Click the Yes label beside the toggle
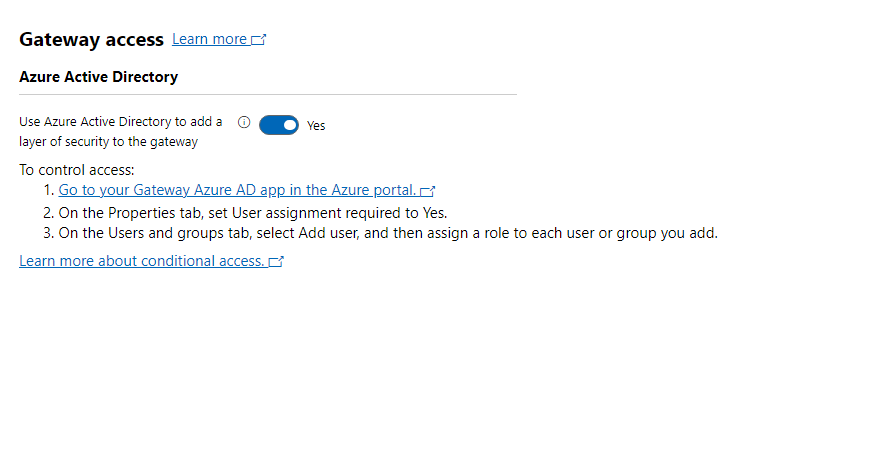 [x=316, y=125]
